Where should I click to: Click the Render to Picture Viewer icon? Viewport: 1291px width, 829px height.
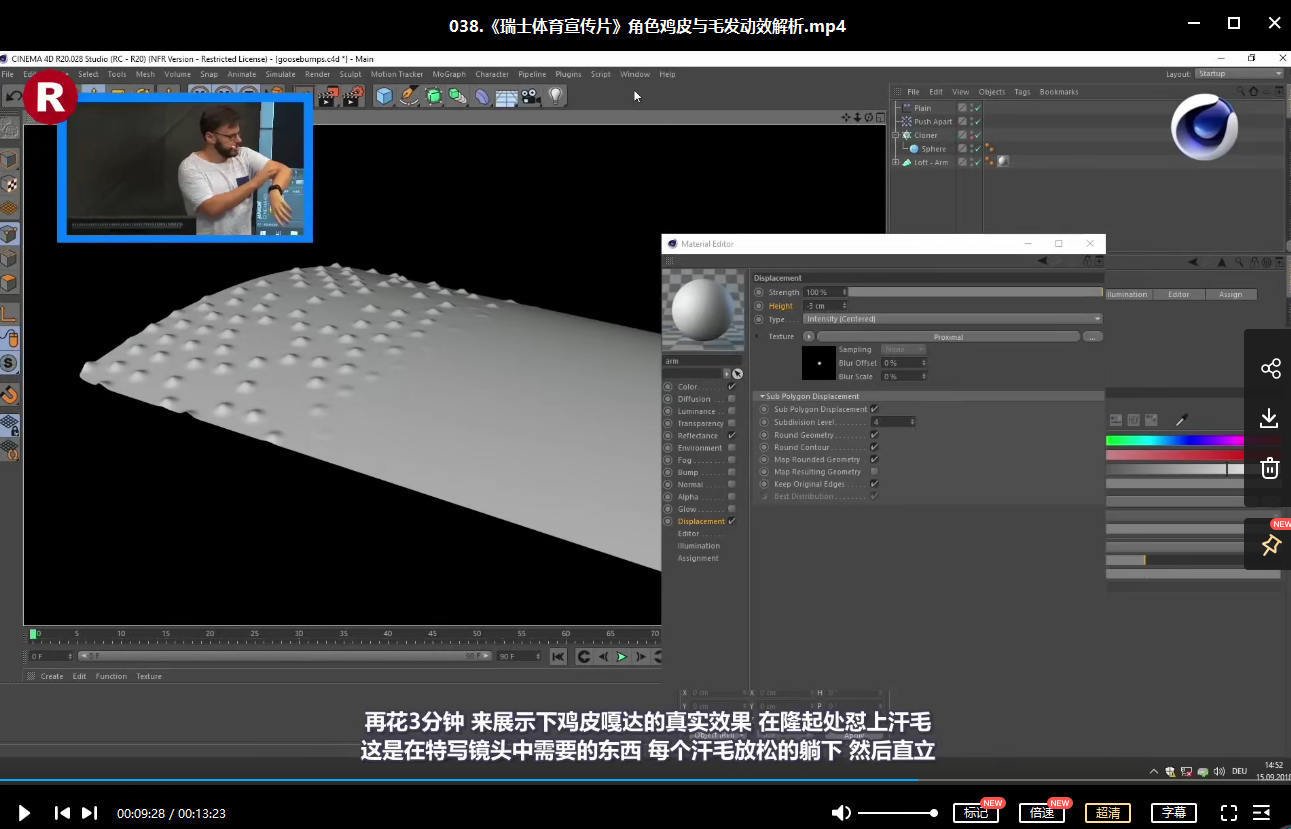(x=350, y=95)
